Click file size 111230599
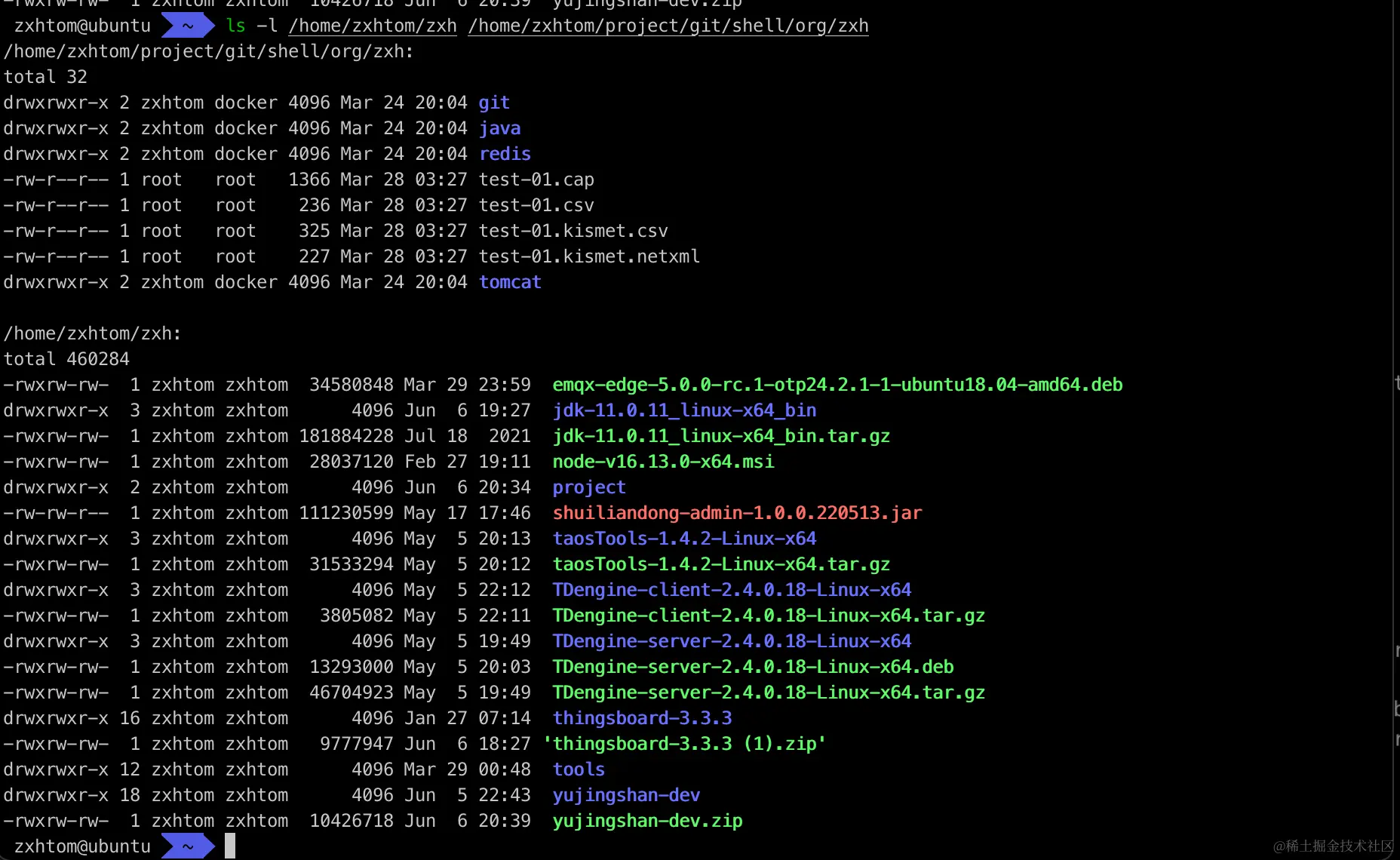Viewport: 1400px width, 860px height. click(346, 513)
